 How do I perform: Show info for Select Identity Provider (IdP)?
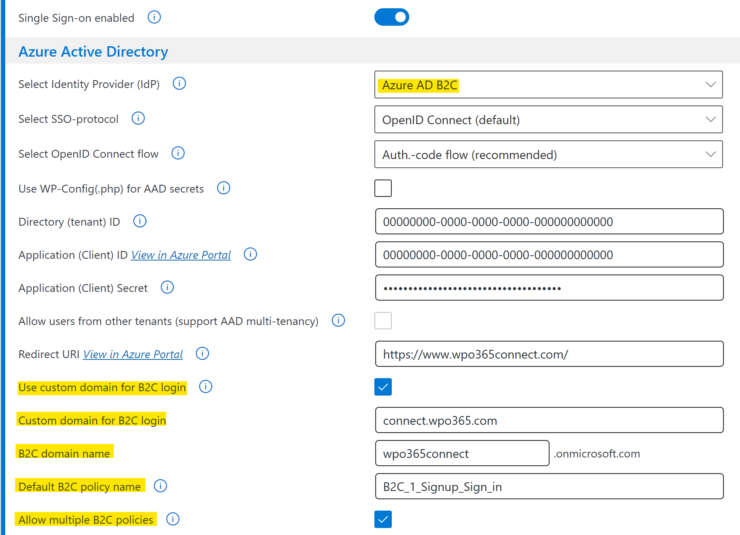coord(179,84)
